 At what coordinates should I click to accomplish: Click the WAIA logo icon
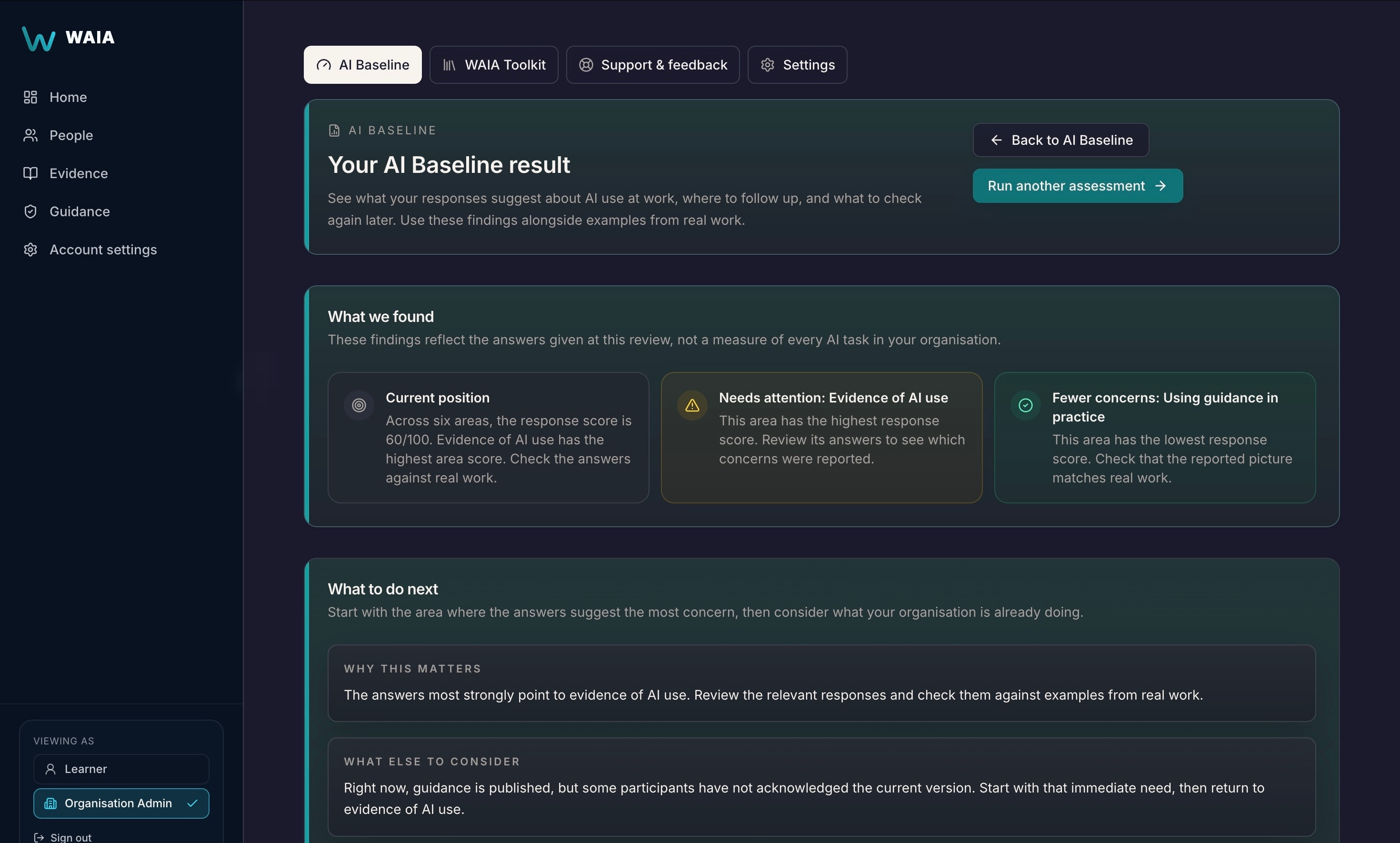[x=39, y=39]
